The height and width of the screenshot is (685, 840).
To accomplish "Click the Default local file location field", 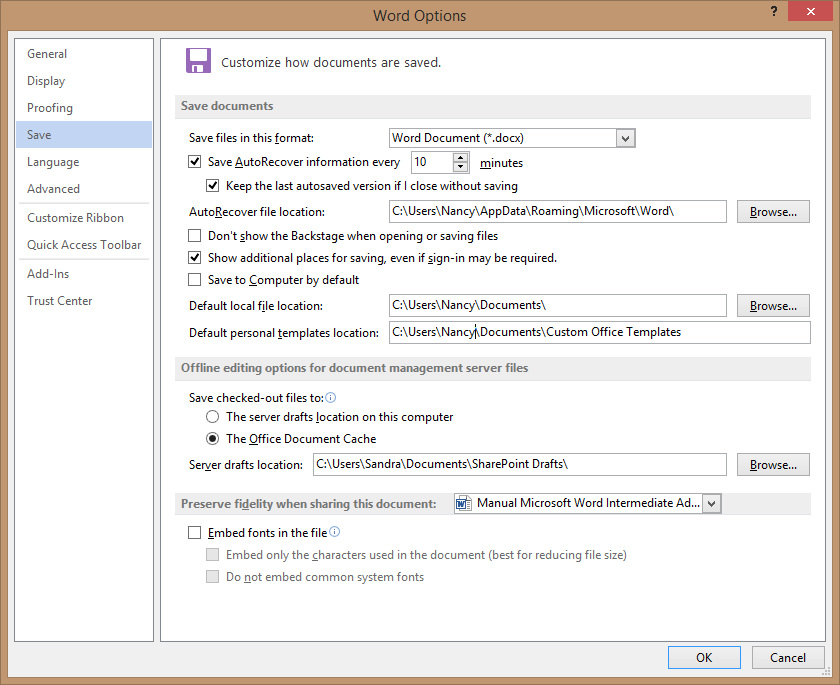I will (x=557, y=304).
